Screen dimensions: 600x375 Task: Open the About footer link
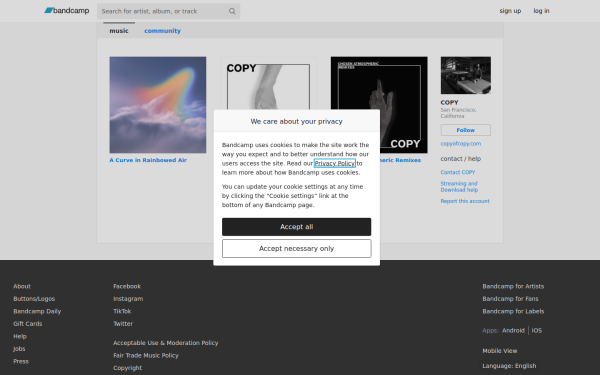(22, 286)
